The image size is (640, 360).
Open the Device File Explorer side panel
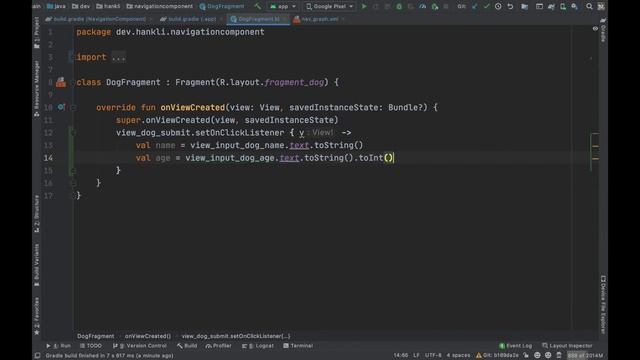click(x=603, y=304)
